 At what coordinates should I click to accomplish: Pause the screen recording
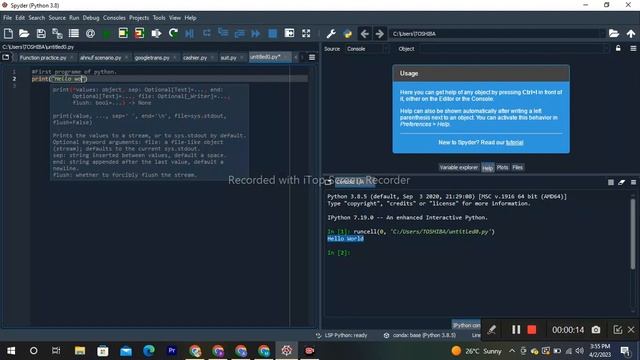pos(516,329)
